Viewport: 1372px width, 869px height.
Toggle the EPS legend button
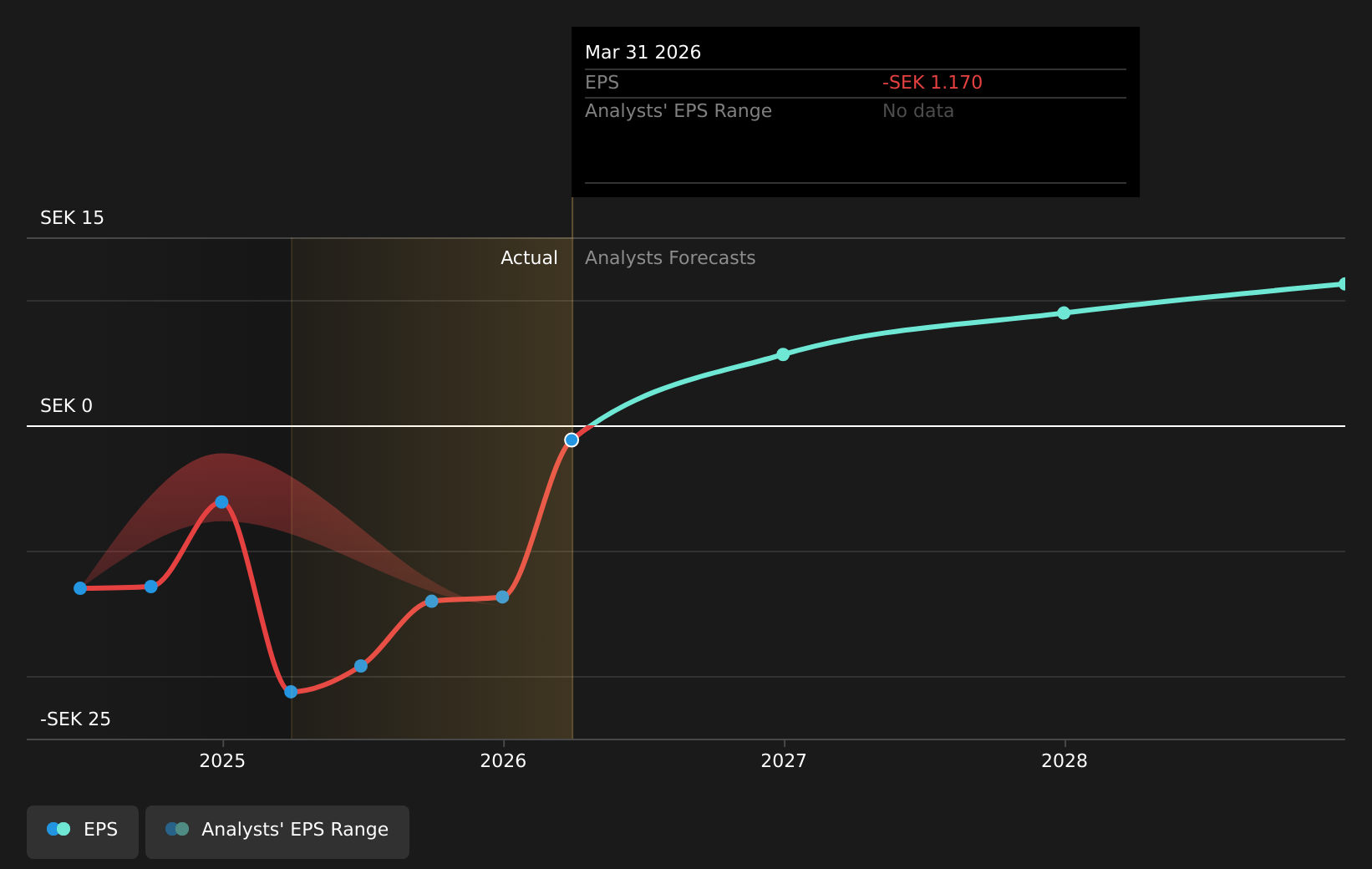[x=83, y=831]
